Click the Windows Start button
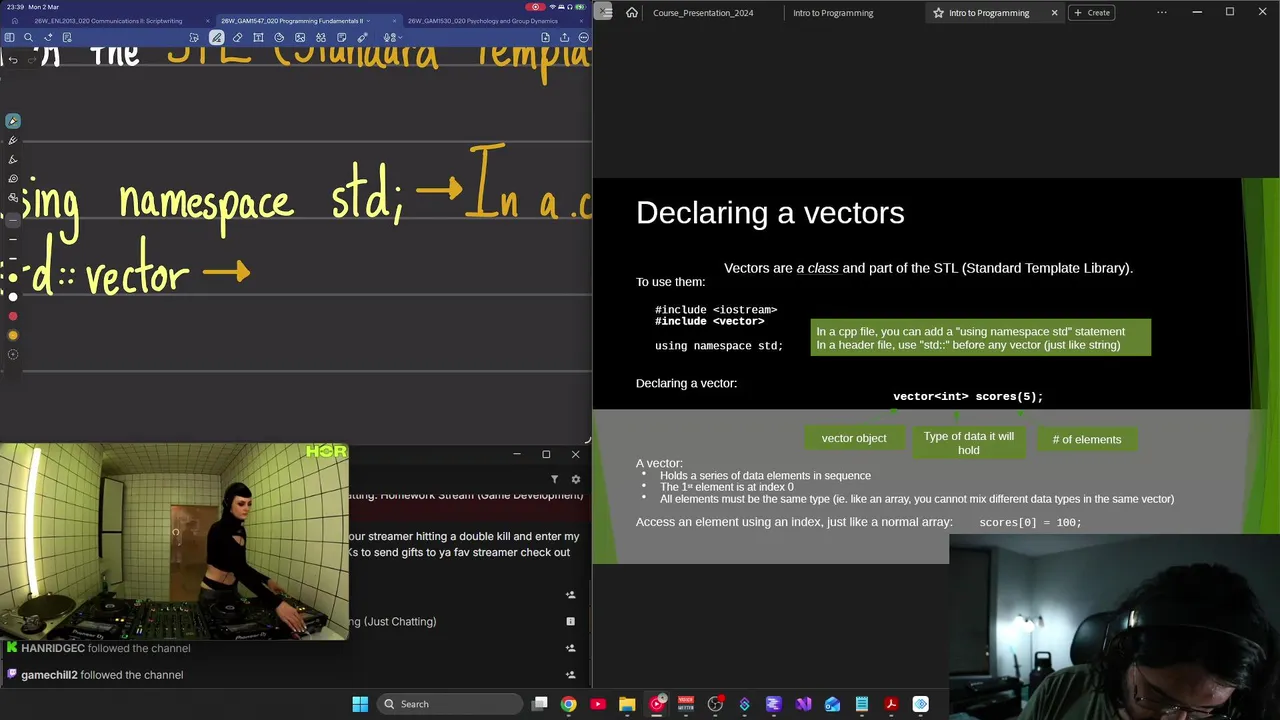The height and width of the screenshot is (720, 1280). (x=360, y=704)
